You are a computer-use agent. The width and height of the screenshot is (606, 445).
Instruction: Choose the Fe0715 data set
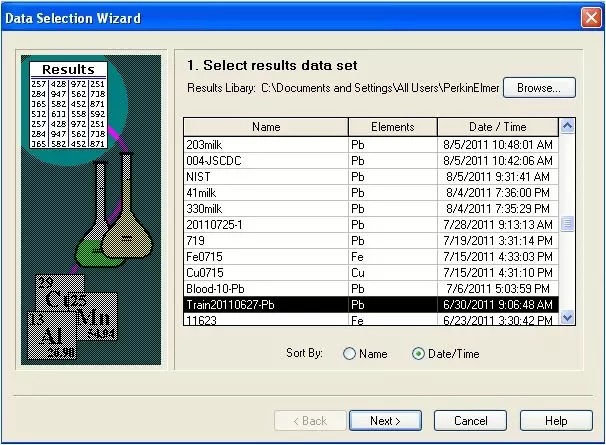point(266,257)
